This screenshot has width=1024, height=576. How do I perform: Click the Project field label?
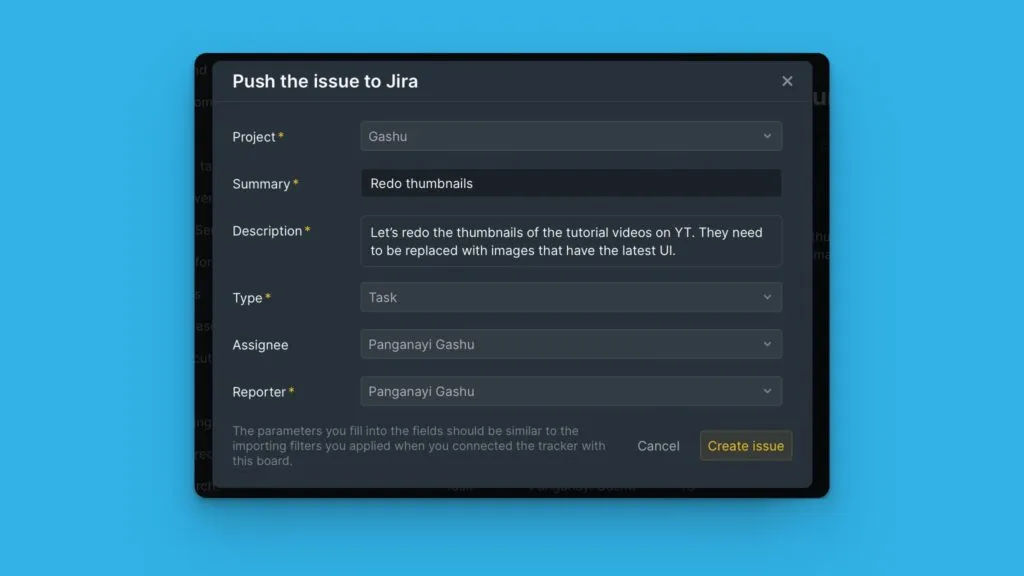coord(254,137)
